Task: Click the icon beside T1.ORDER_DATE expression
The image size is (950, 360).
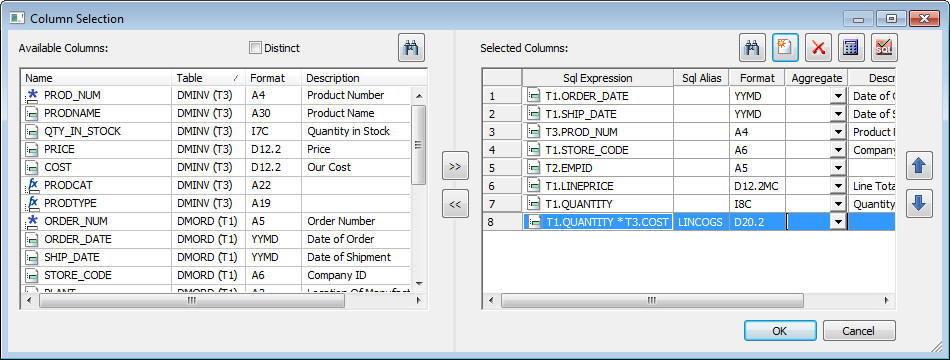Action: coord(534,96)
